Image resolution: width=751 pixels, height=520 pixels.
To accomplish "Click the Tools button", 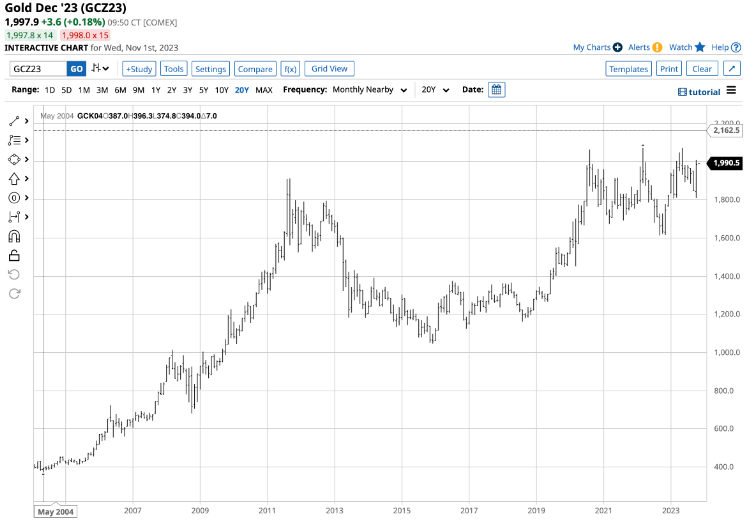I will 173,68.
